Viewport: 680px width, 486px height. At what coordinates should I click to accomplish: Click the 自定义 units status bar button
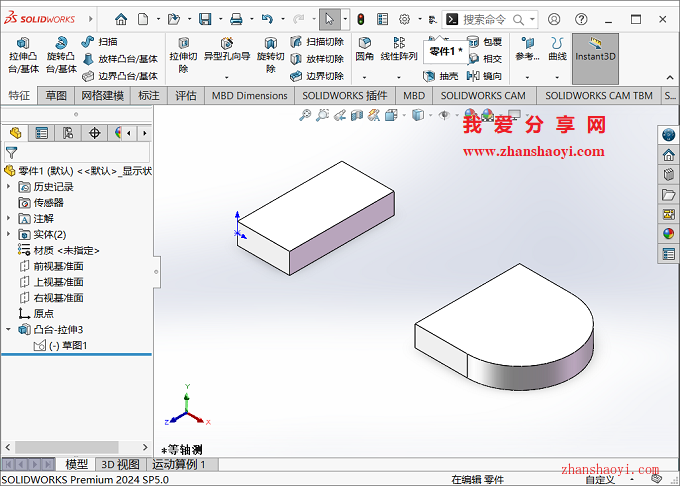(x=599, y=480)
